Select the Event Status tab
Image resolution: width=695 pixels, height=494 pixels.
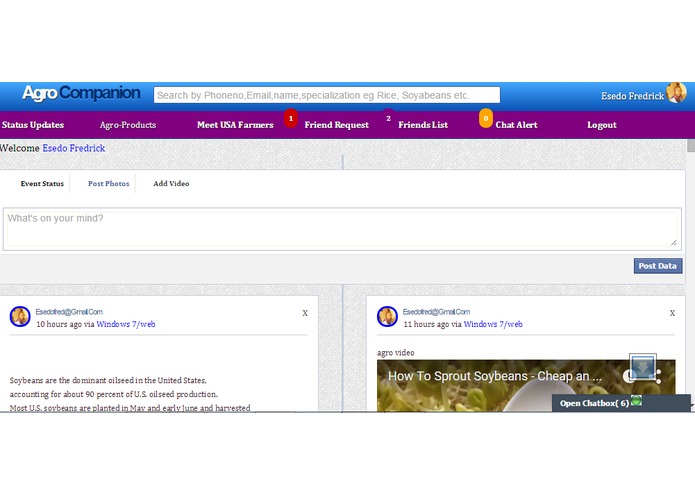click(x=42, y=183)
